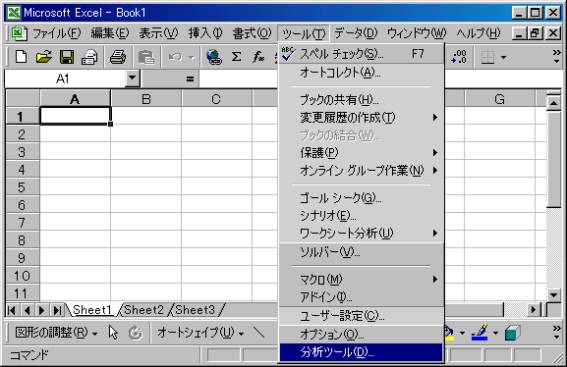Click the Decrease Decimal icon

(459, 57)
